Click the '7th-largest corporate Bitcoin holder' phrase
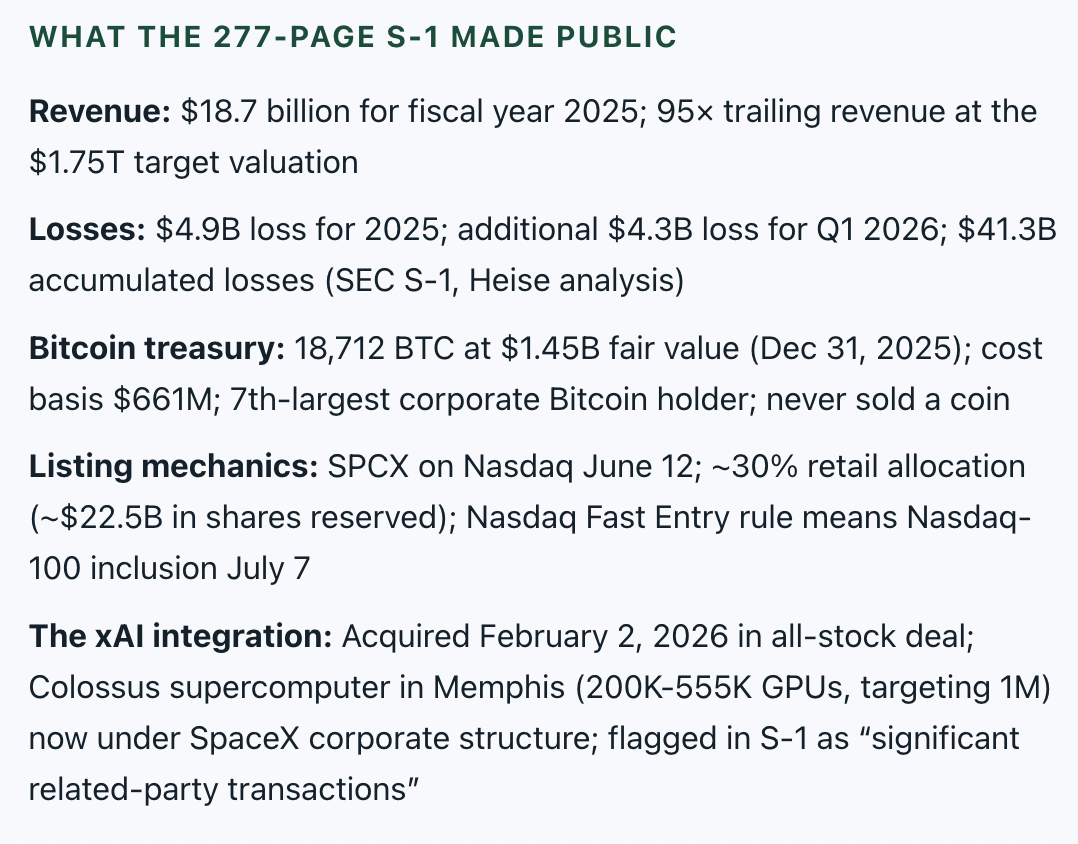Viewport: 1078px width, 844px height. [x=489, y=399]
